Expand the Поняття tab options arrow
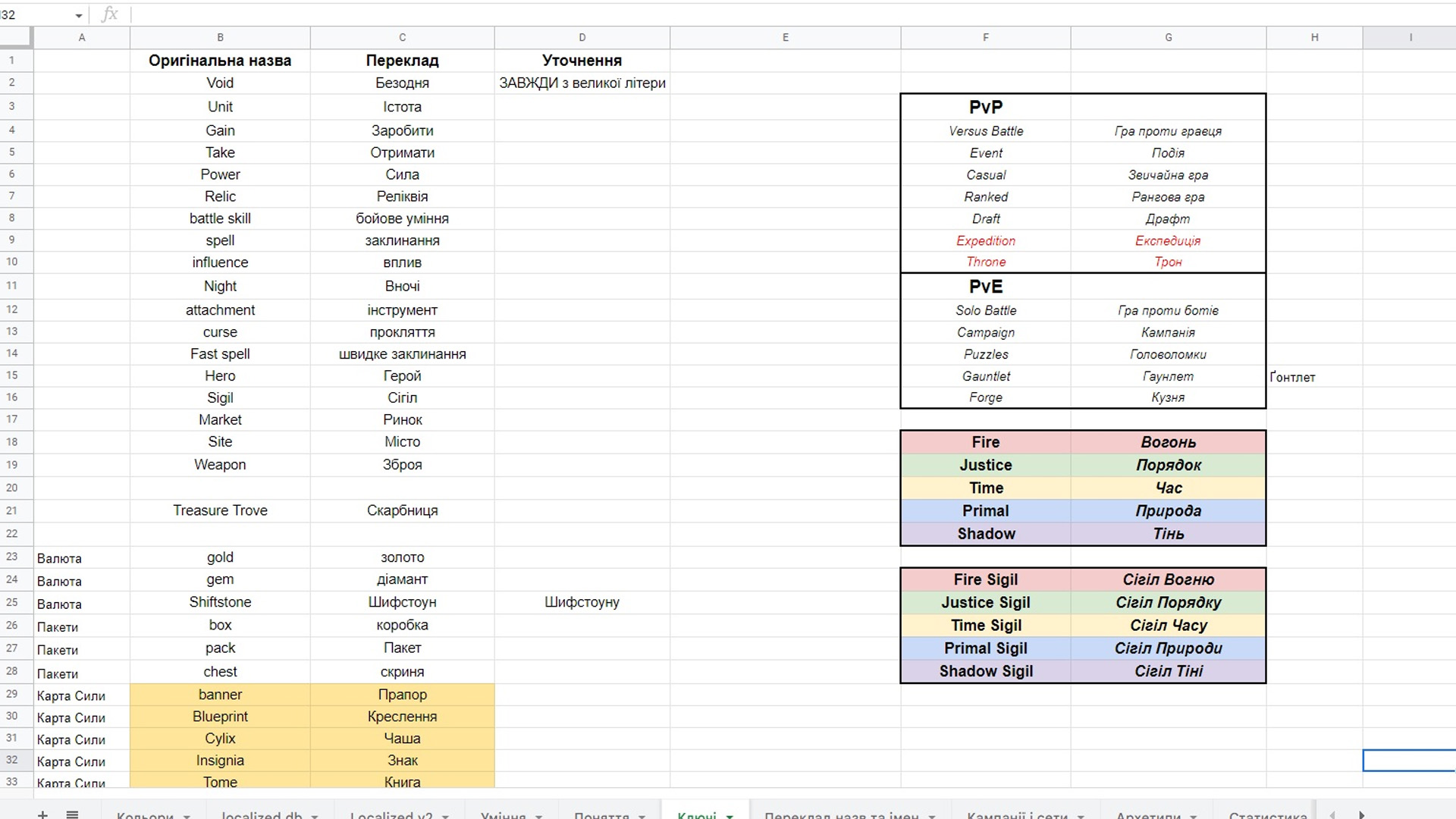1456x819 pixels. click(x=642, y=816)
